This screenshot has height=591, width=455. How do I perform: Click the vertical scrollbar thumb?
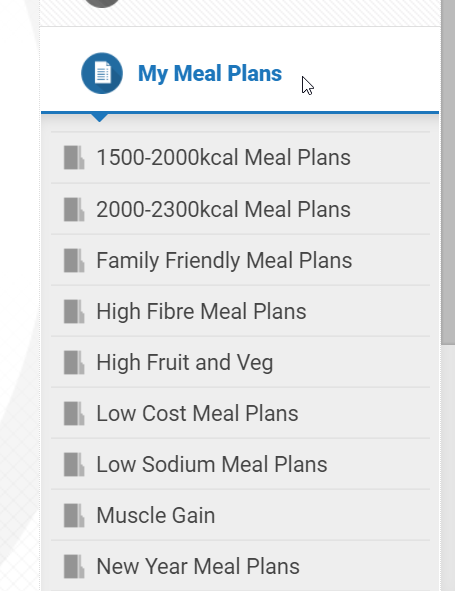pyautogui.click(x=448, y=171)
